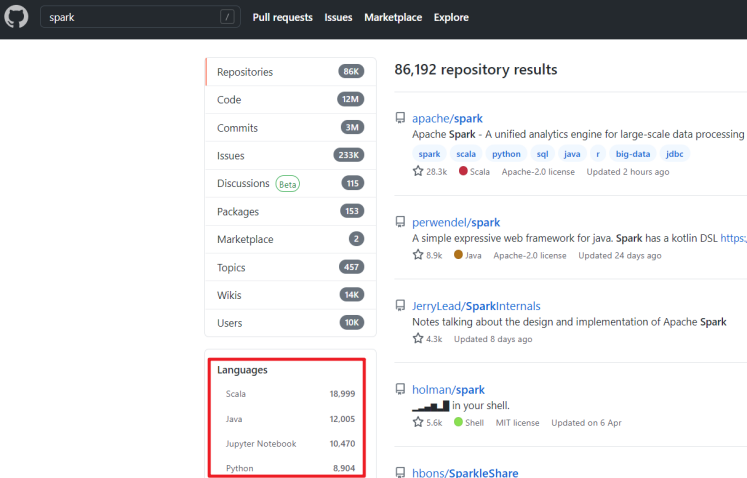Open the GitHub home logo
This screenshot has width=747, height=478.
(x=16, y=17)
